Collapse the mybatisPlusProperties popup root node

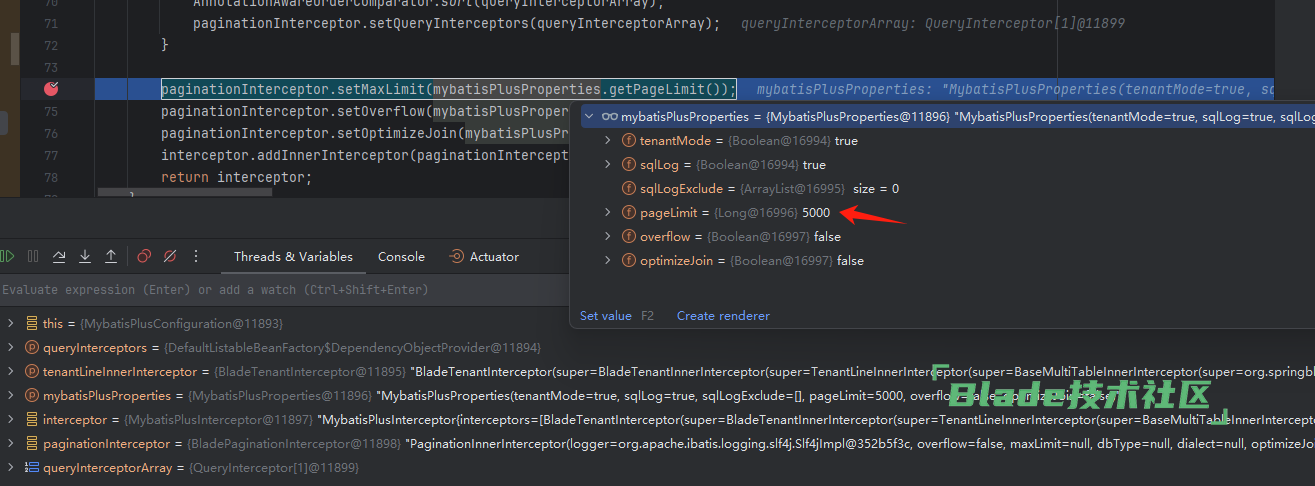588,117
